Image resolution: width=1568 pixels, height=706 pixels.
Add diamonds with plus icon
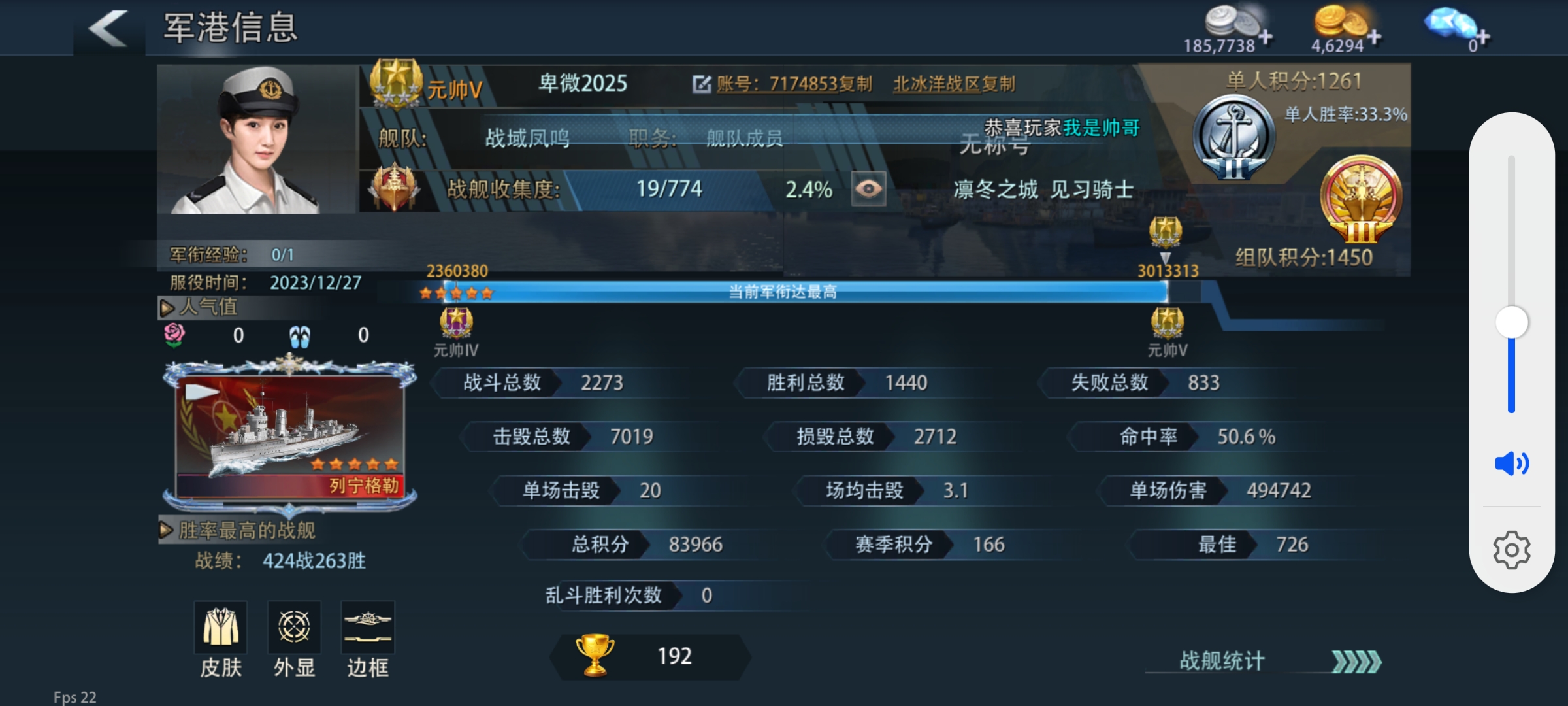(1482, 37)
